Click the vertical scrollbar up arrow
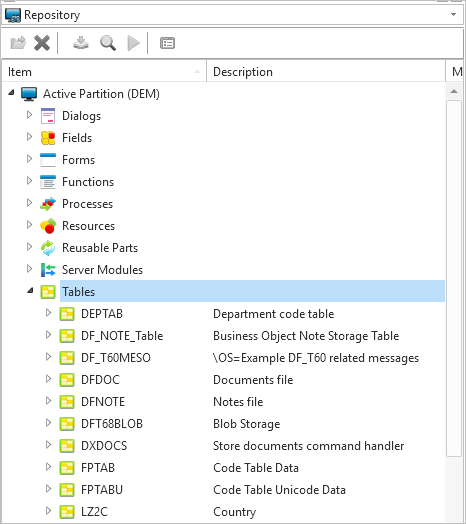 click(x=454, y=91)
